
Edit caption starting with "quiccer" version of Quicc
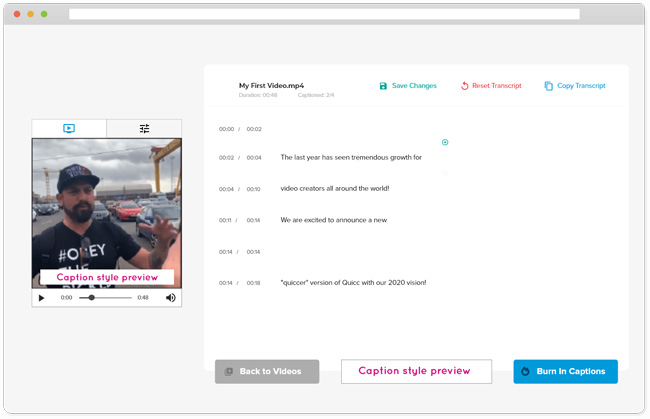[353, 283]
